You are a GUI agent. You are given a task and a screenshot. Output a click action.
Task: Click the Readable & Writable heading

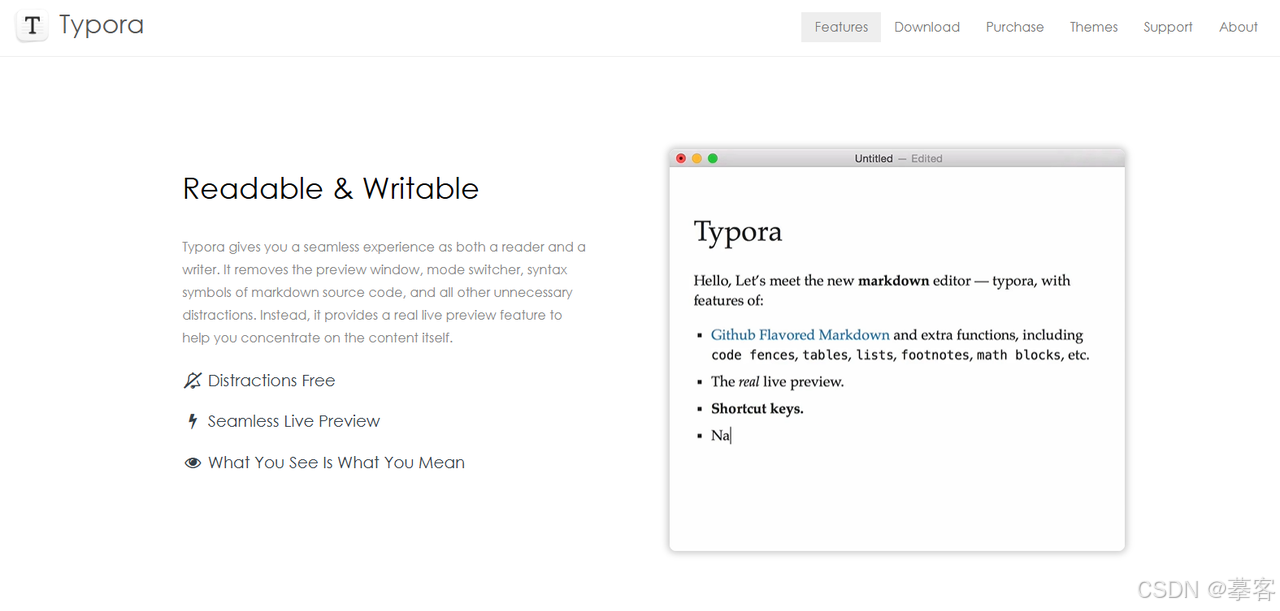pos(331,189)
